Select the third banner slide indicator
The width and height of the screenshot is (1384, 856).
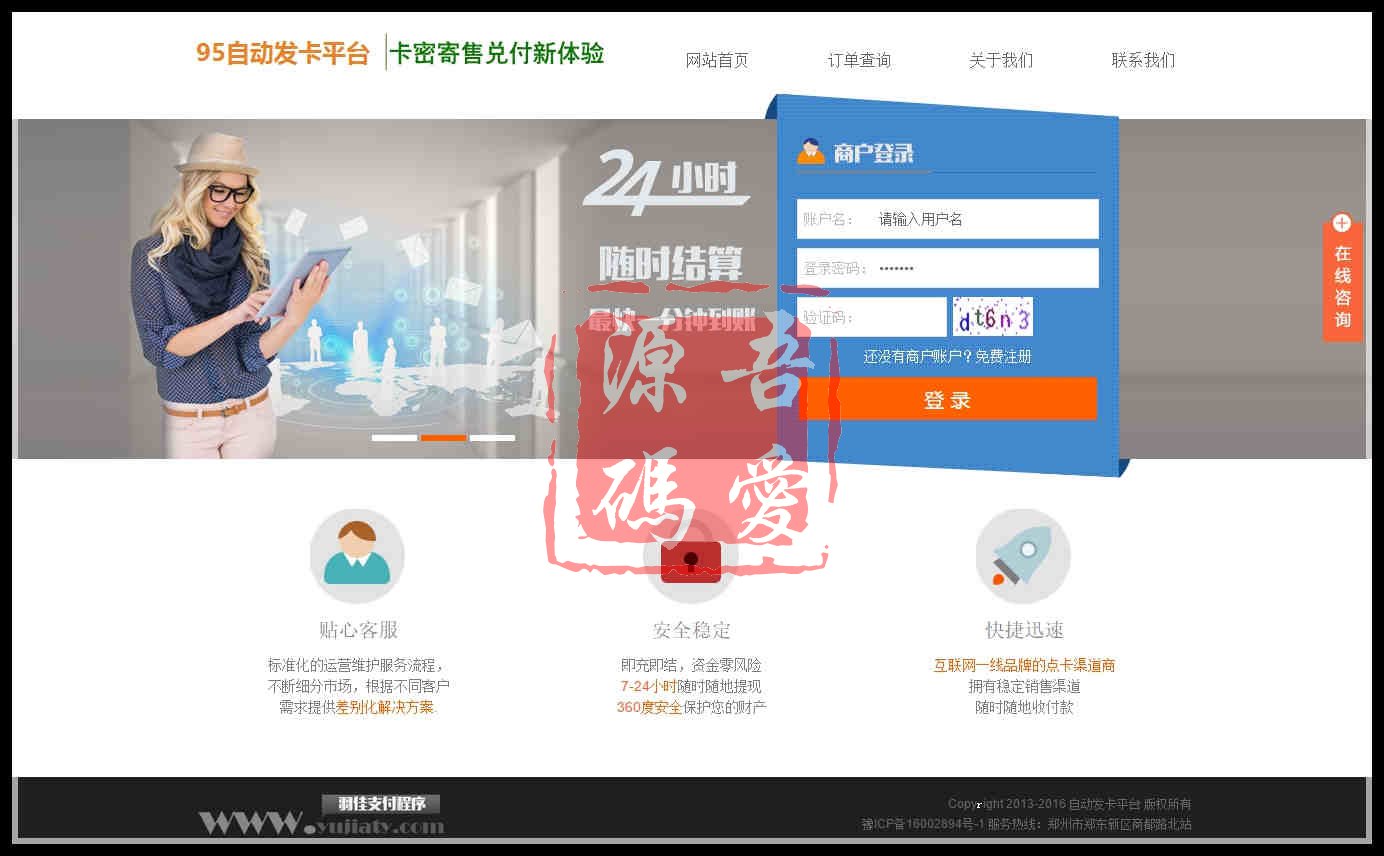pyautogui.click(x=492, y=438)
